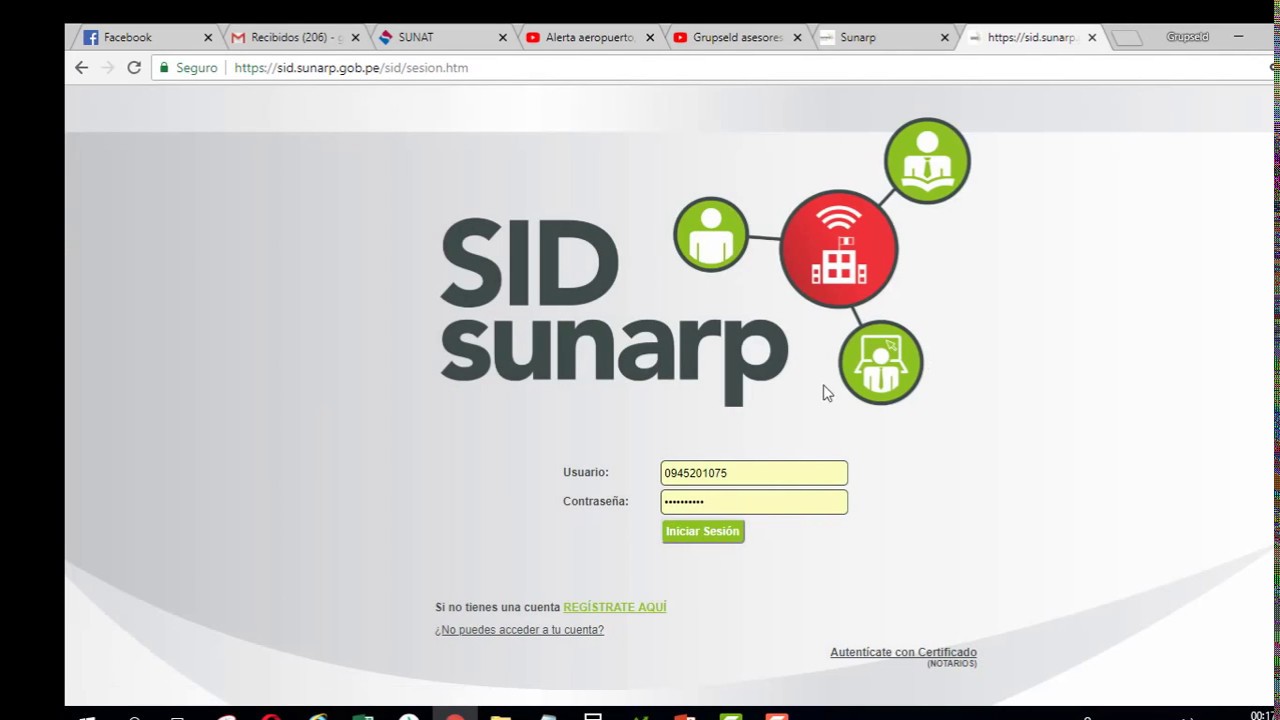This screenshot has width=1280, height=720.
Task: Go back to the previous page
Action: pos(82,68)
